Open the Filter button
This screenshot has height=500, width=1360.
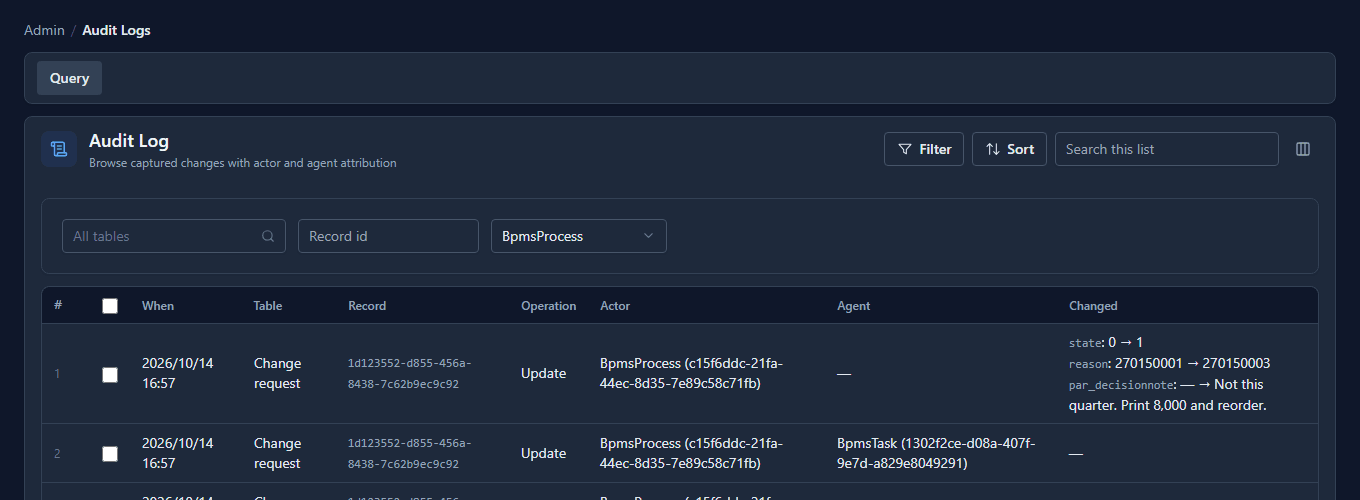point(924,149)
